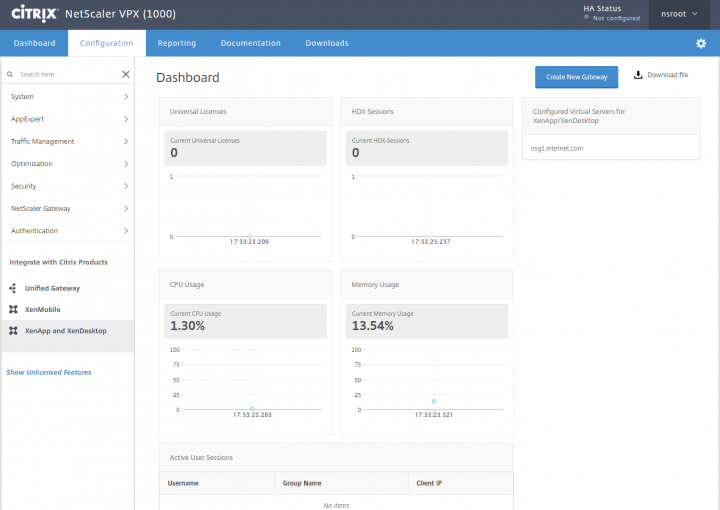Click the Download file icon
The height and width of the screenshot is (510, 720).
[638, 75]
